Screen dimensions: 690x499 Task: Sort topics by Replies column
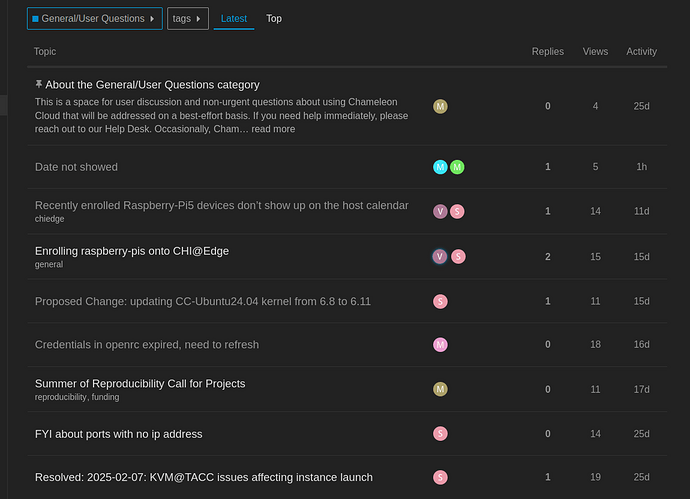point(547,51)
